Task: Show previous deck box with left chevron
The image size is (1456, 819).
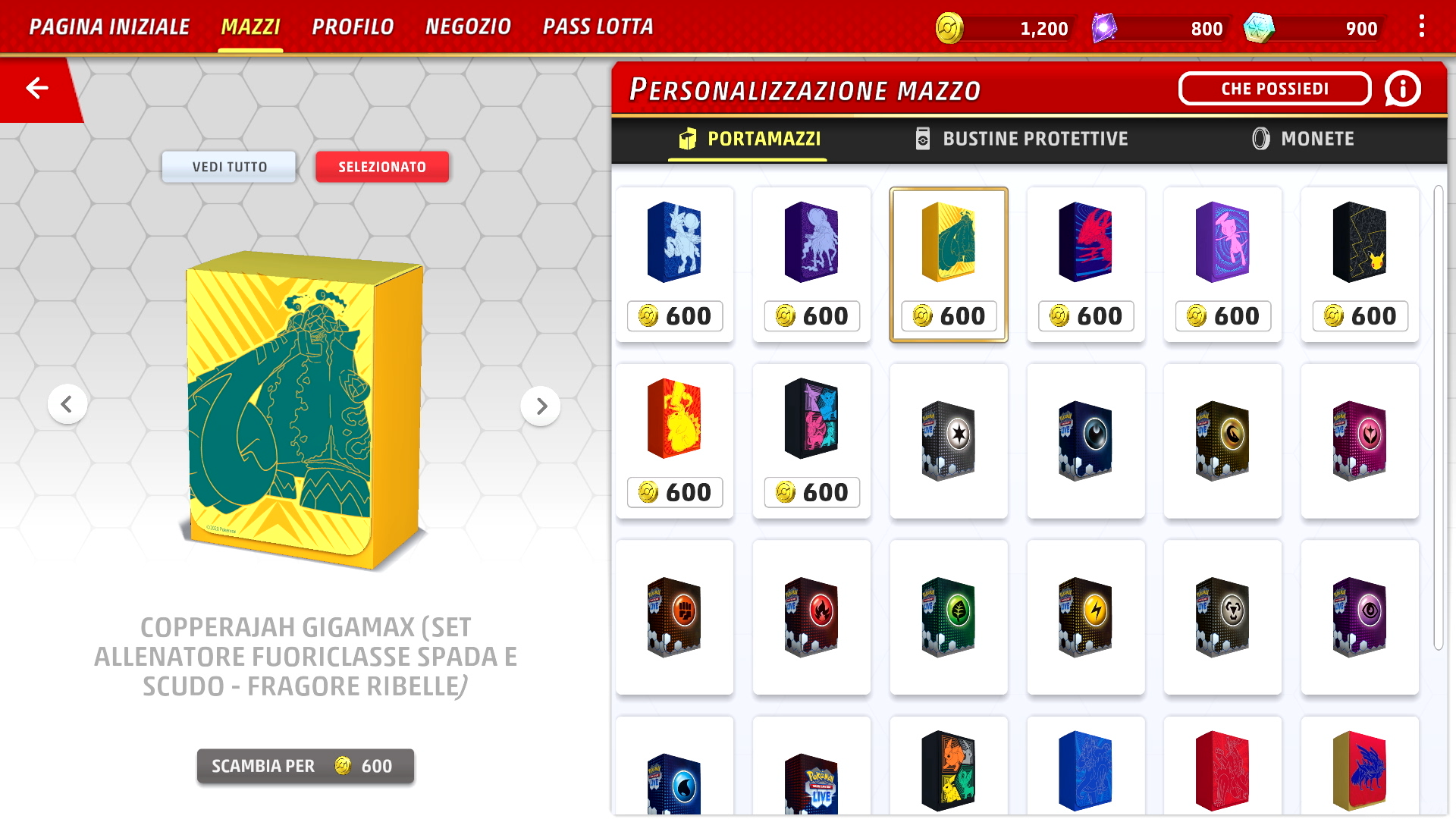Action: [67, 404]
